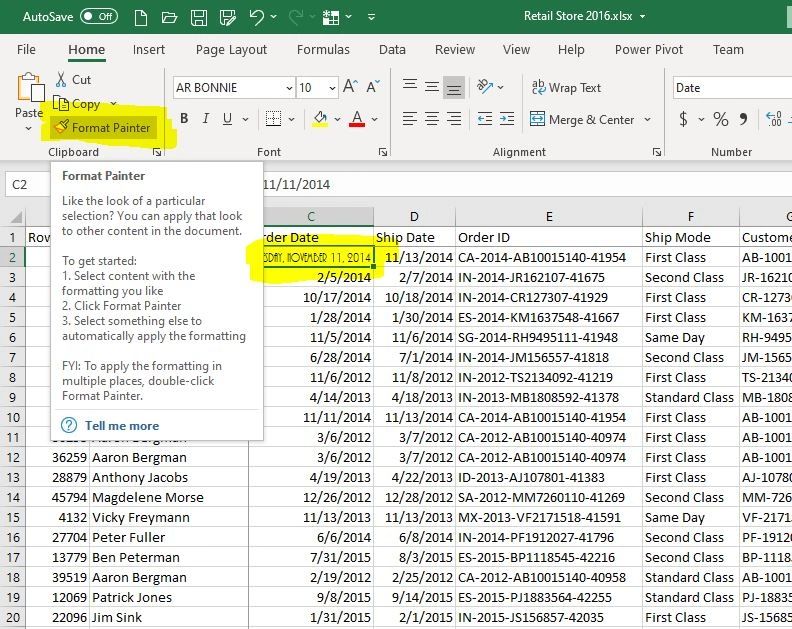
Task: Toggle the AutoSave switch
Action: point(99,17)
